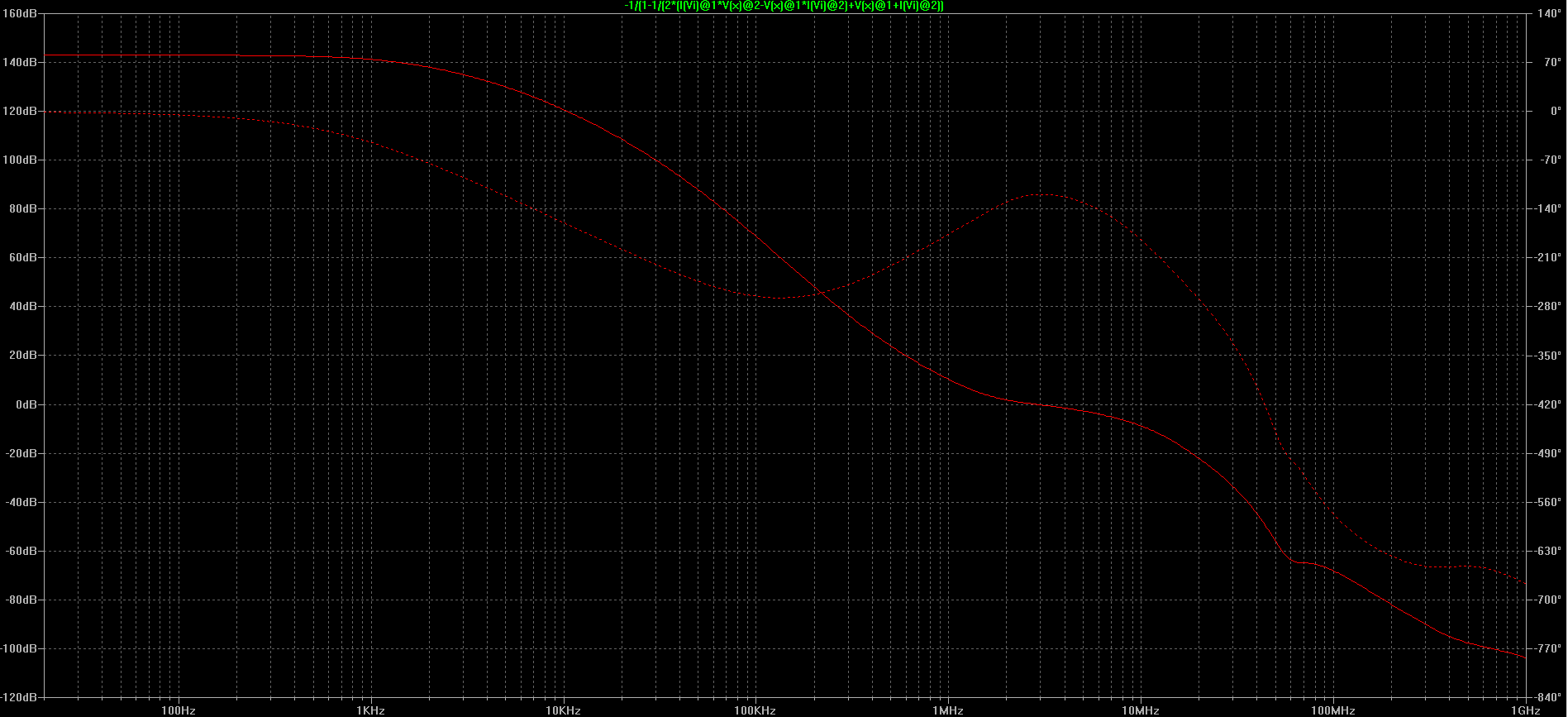Click the green trace expression label
The image size is (1568, 717).
784,6
